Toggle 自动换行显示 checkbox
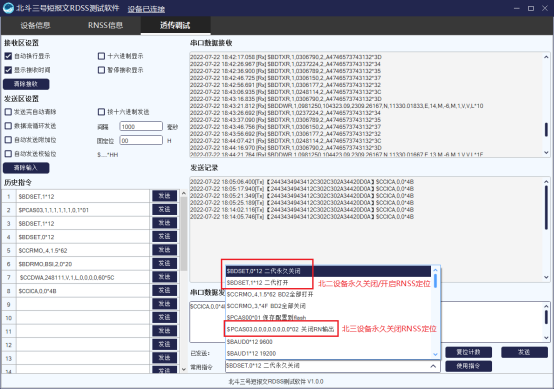Viewport: 554px width, 390px height. click(8, 56)
